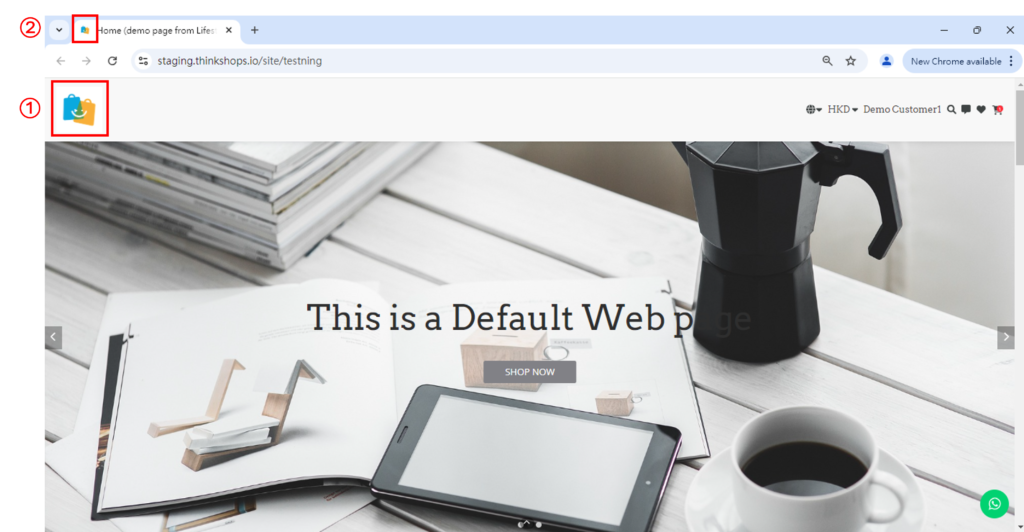Go to next carousel slide arrow
The width and height of the screenshot is (1024, 532).
coord(1006,337)
